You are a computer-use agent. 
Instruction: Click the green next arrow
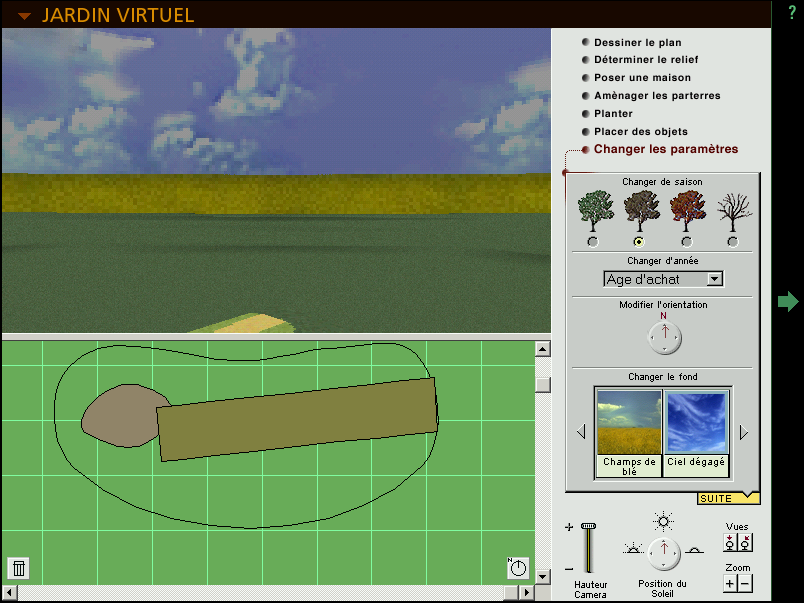point(788,301)
